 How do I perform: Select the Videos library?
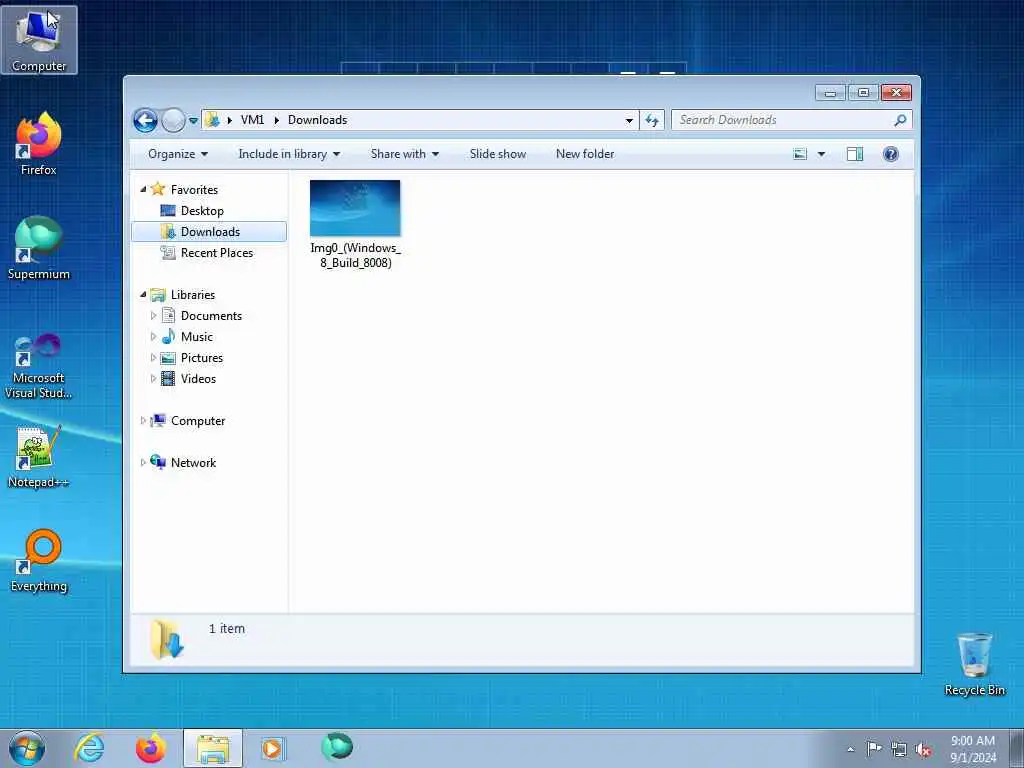coord(198,379)
